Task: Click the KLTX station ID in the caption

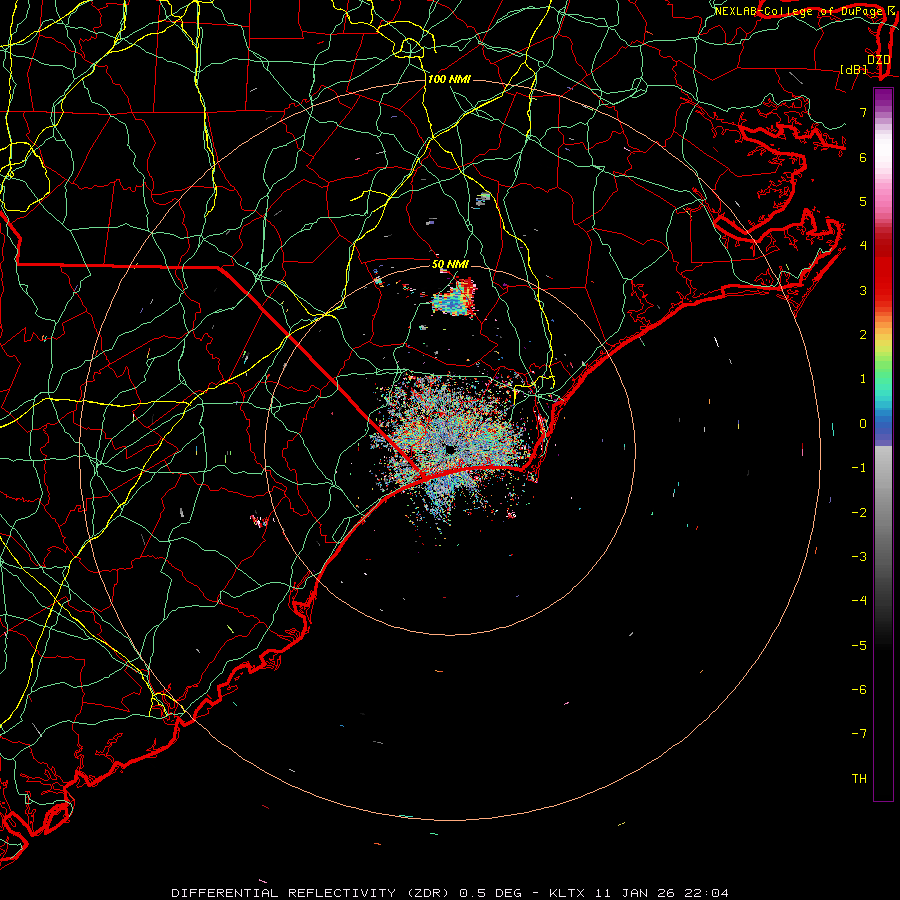Action: point(567,893)
